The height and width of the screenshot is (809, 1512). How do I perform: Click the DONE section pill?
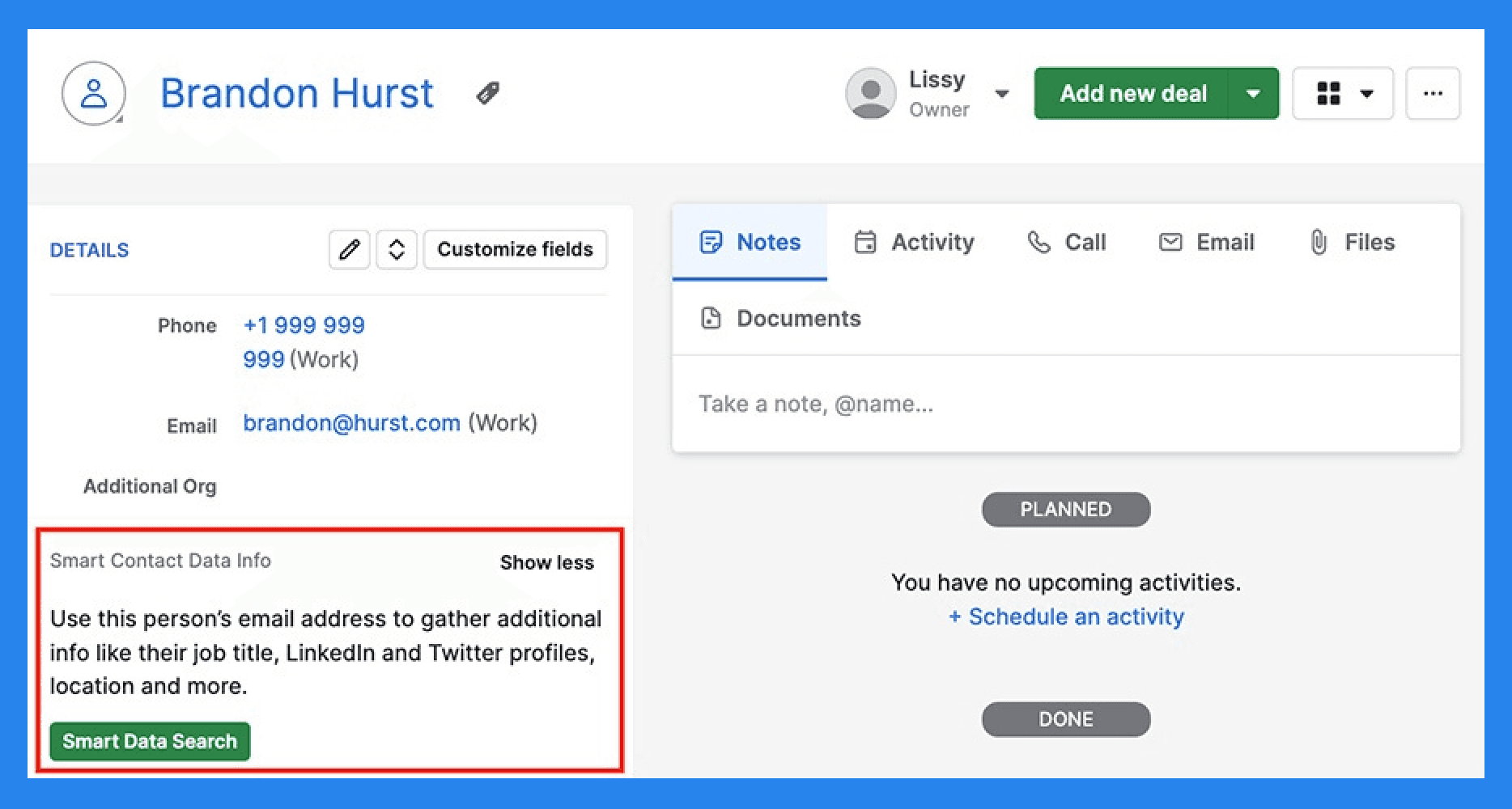[1066, 719]
